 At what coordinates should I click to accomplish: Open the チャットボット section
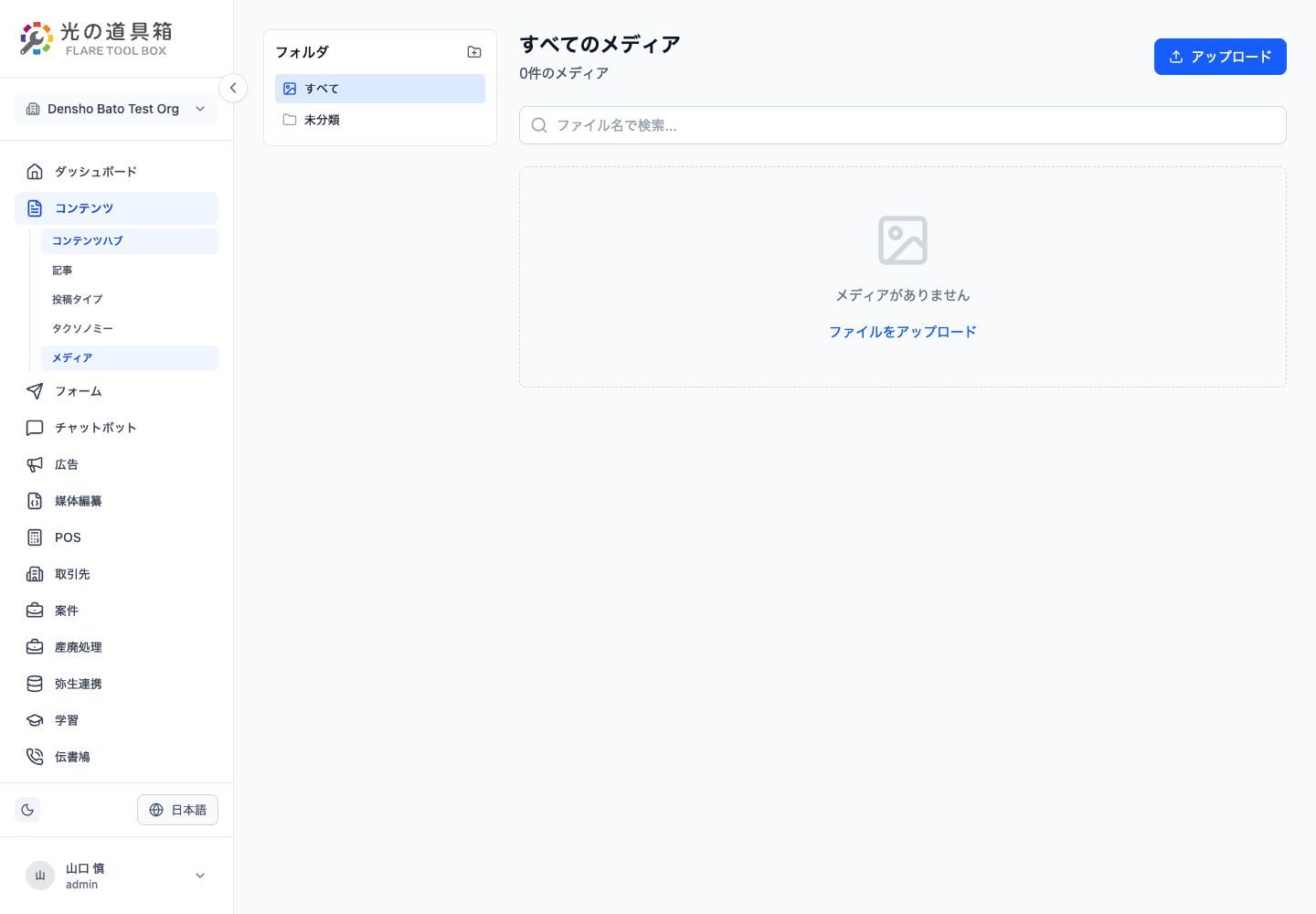116,428
